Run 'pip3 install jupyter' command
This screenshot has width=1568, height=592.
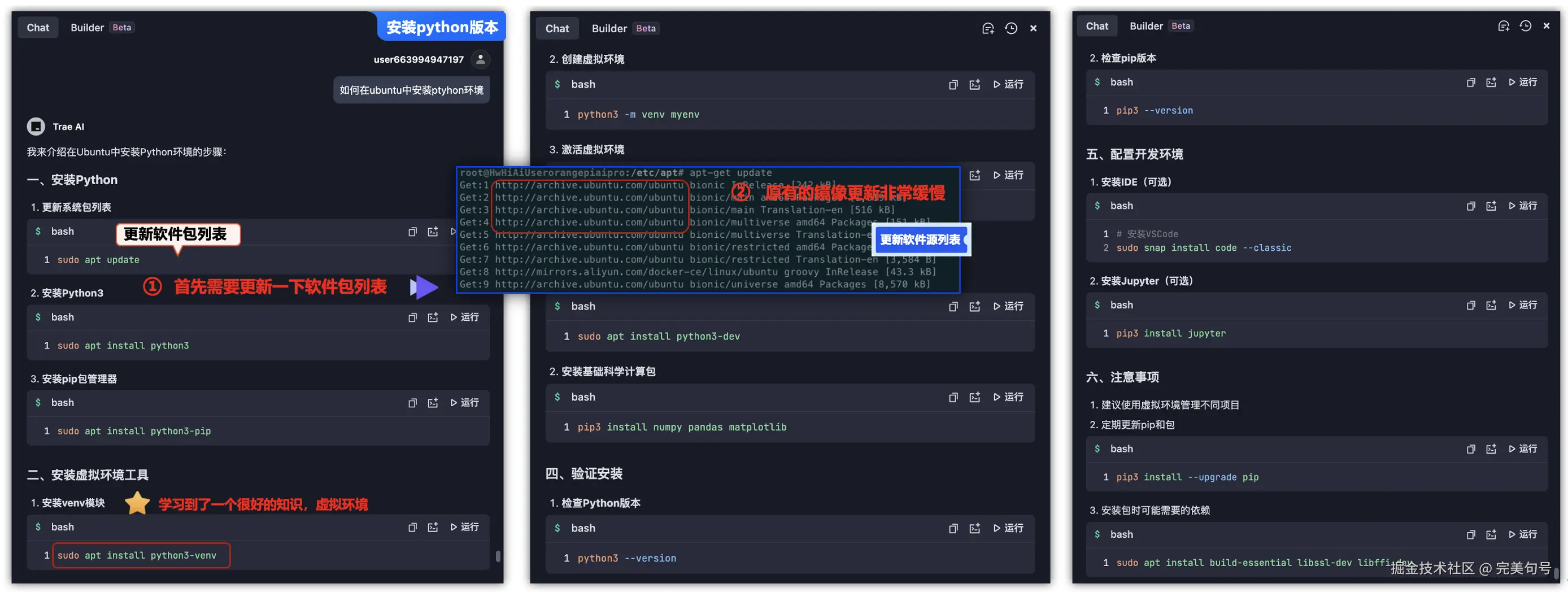tap(1523, 305)
